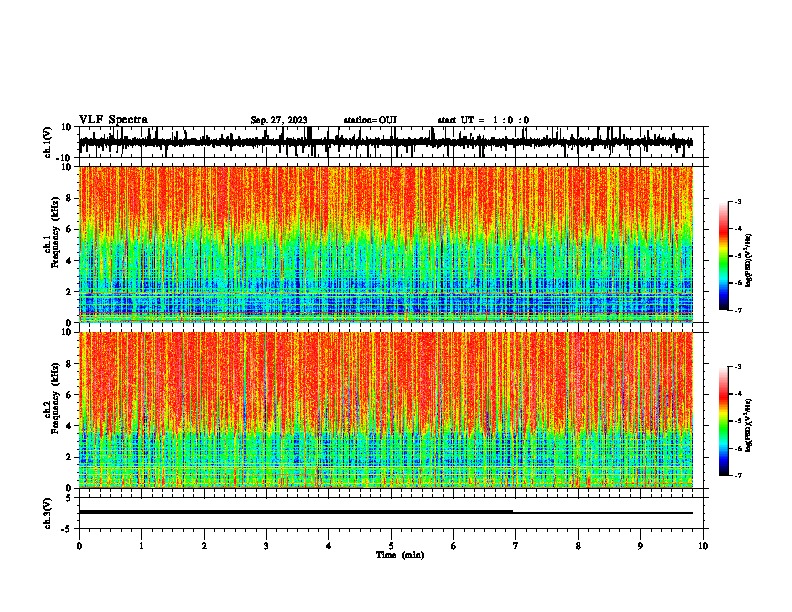Click time axis tick label "2"

point(204,546)
